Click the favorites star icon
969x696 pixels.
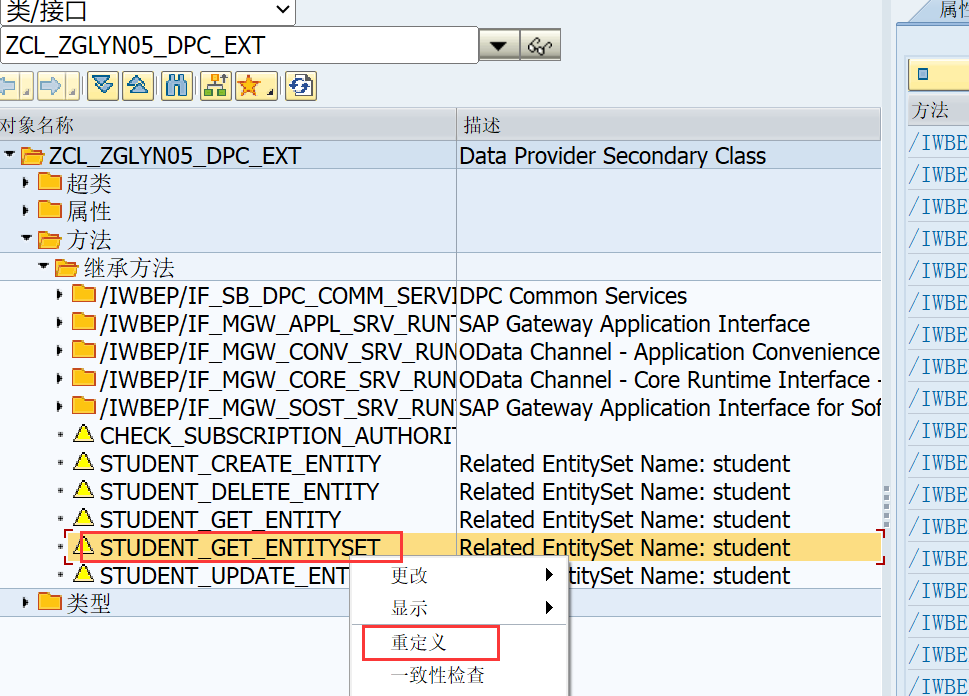tap(248, 86)
